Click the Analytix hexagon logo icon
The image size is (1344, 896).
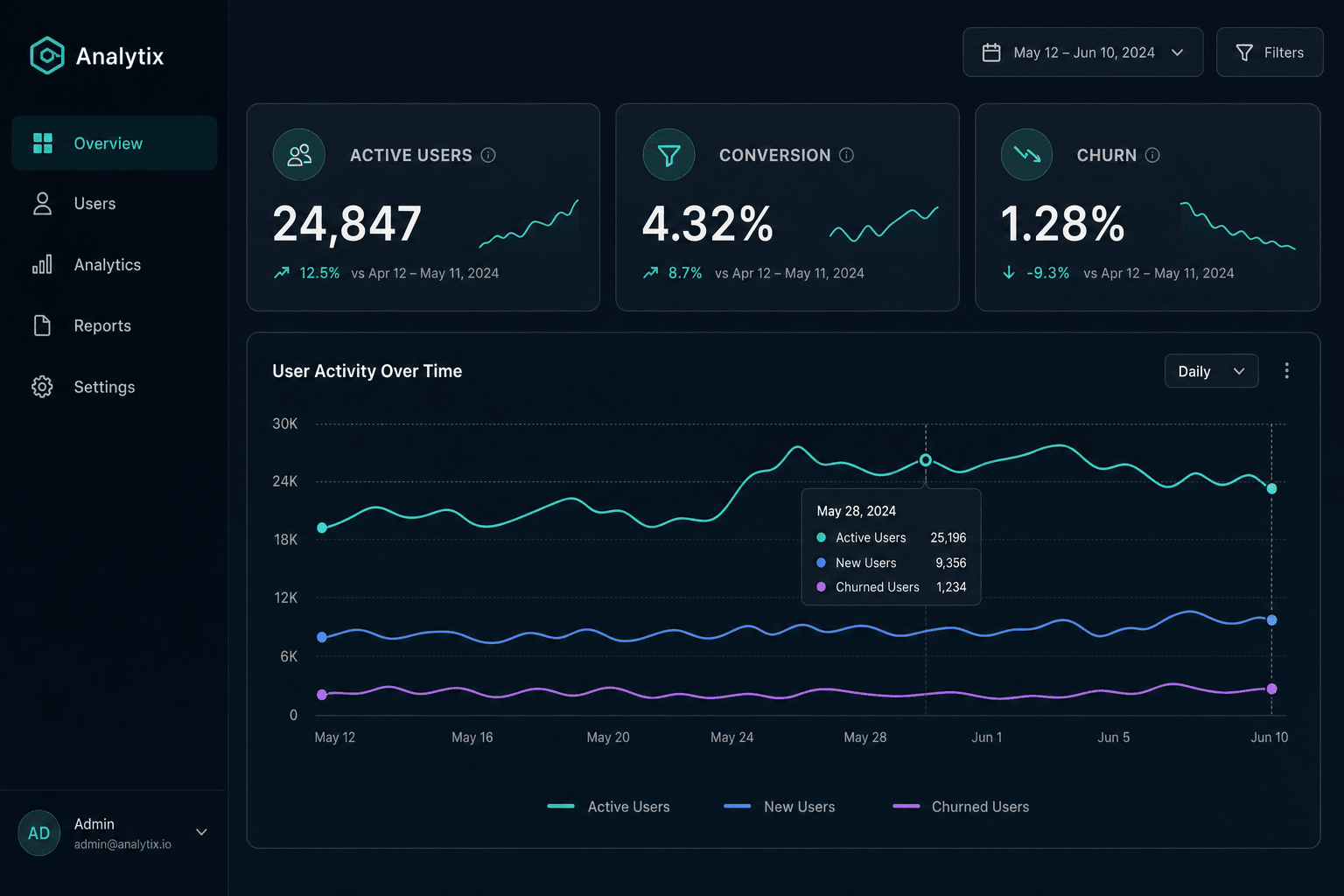(47, 55)
